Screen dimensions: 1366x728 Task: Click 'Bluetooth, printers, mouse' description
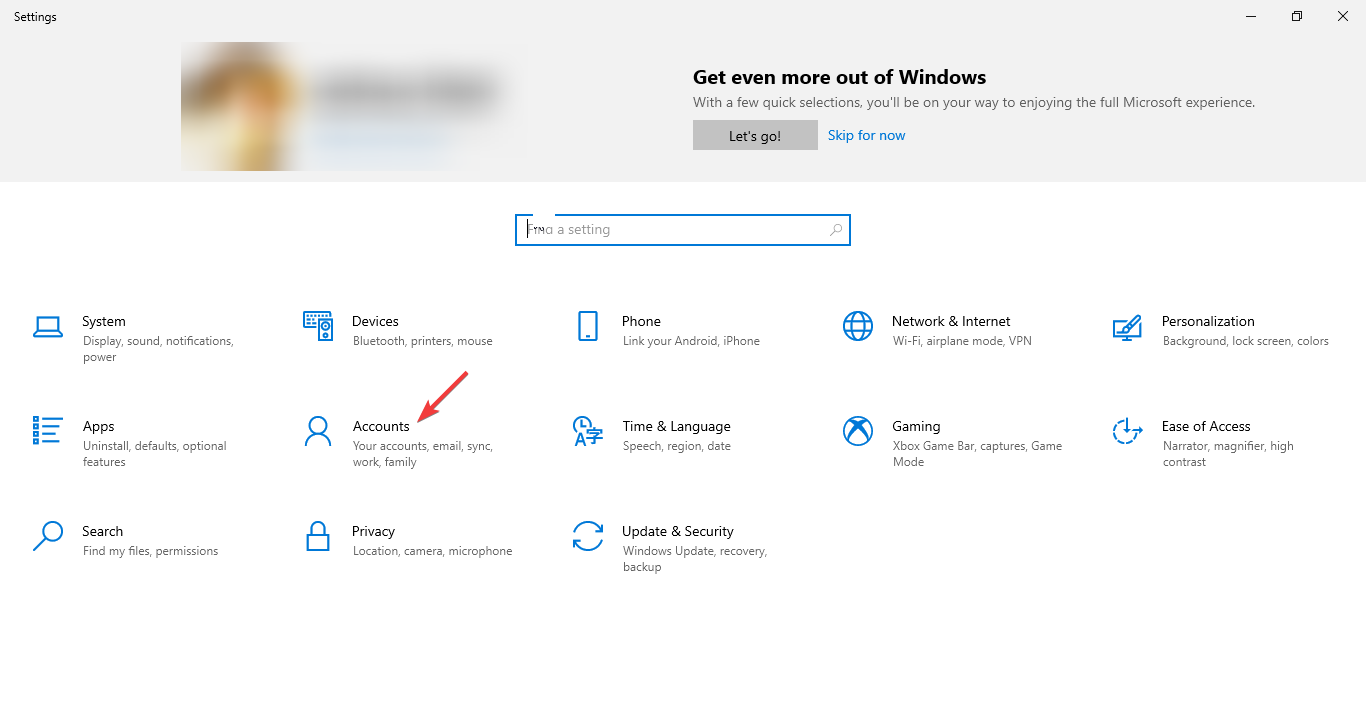click(x=423, y=341)
